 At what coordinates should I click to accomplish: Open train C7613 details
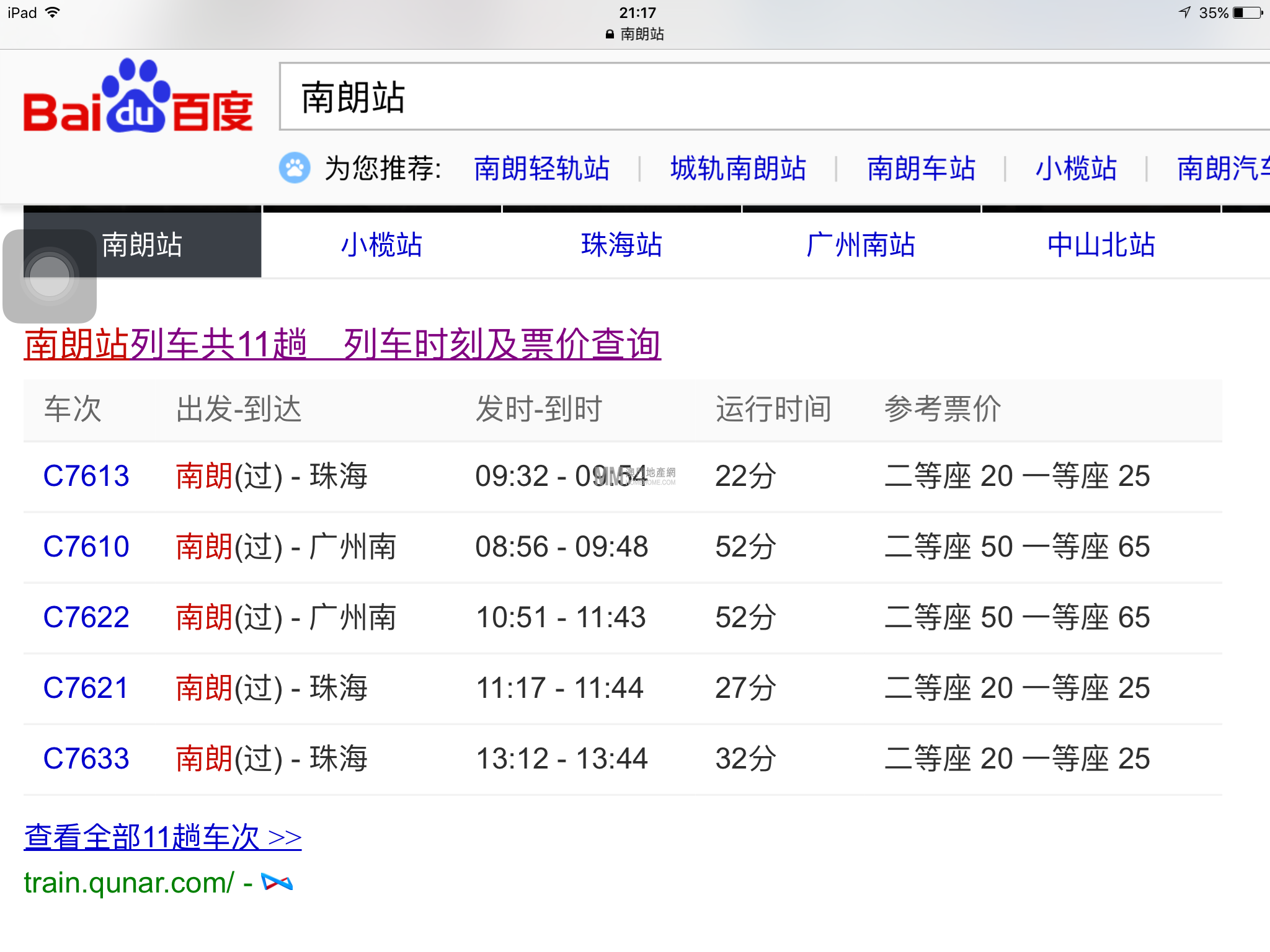click(x=86, y=476)
